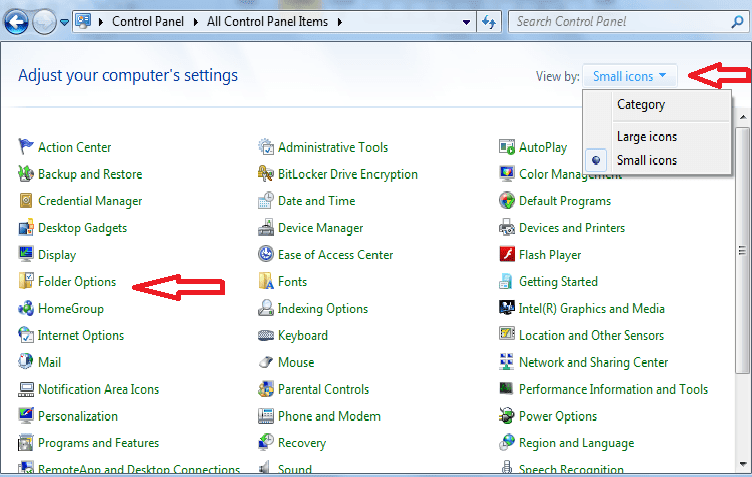Click the scrollbar up arrow
Image resolution: width=752 pixels, height=477 pixels.
click(742, 117)
